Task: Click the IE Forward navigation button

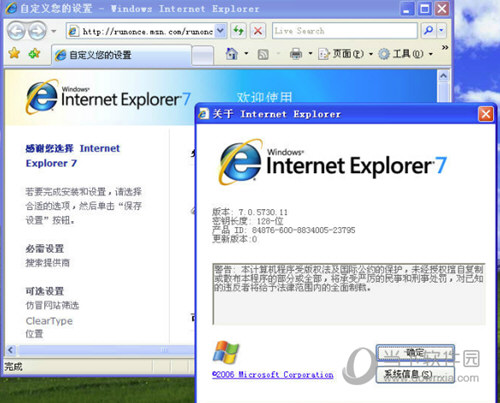Action: point(37,31)
